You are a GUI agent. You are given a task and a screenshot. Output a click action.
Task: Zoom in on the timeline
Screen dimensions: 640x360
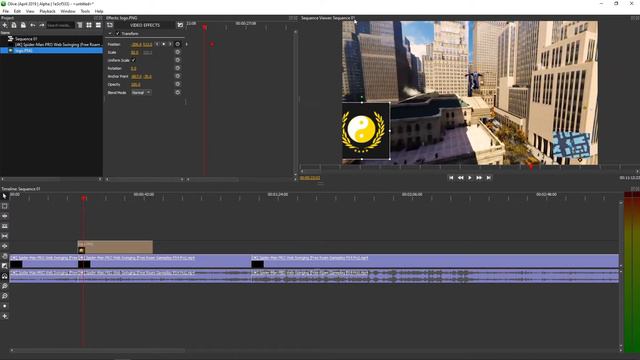(x=5, y=286)
